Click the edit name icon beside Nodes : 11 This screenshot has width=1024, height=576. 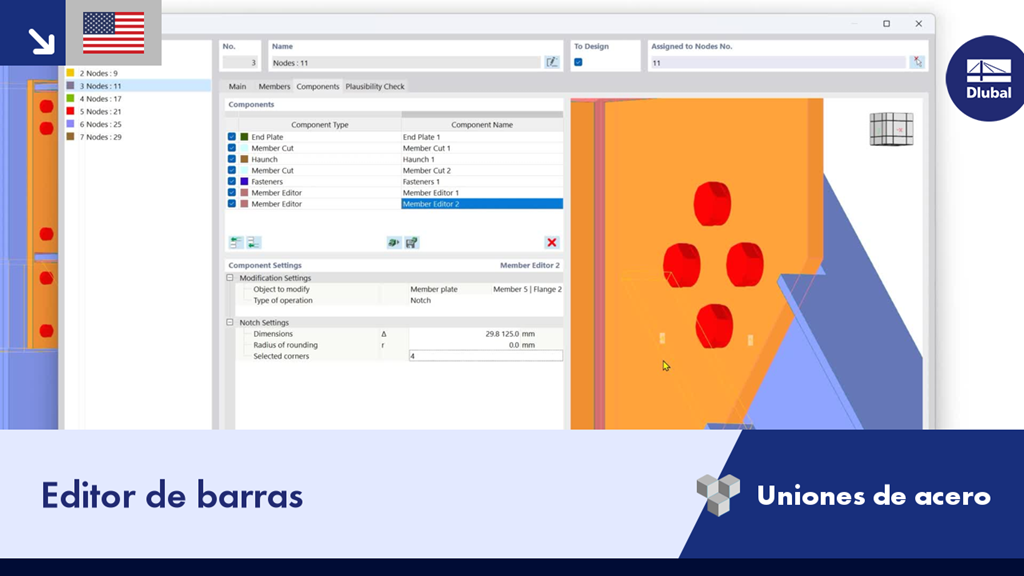pyautogui.click(x=552, y=62)
